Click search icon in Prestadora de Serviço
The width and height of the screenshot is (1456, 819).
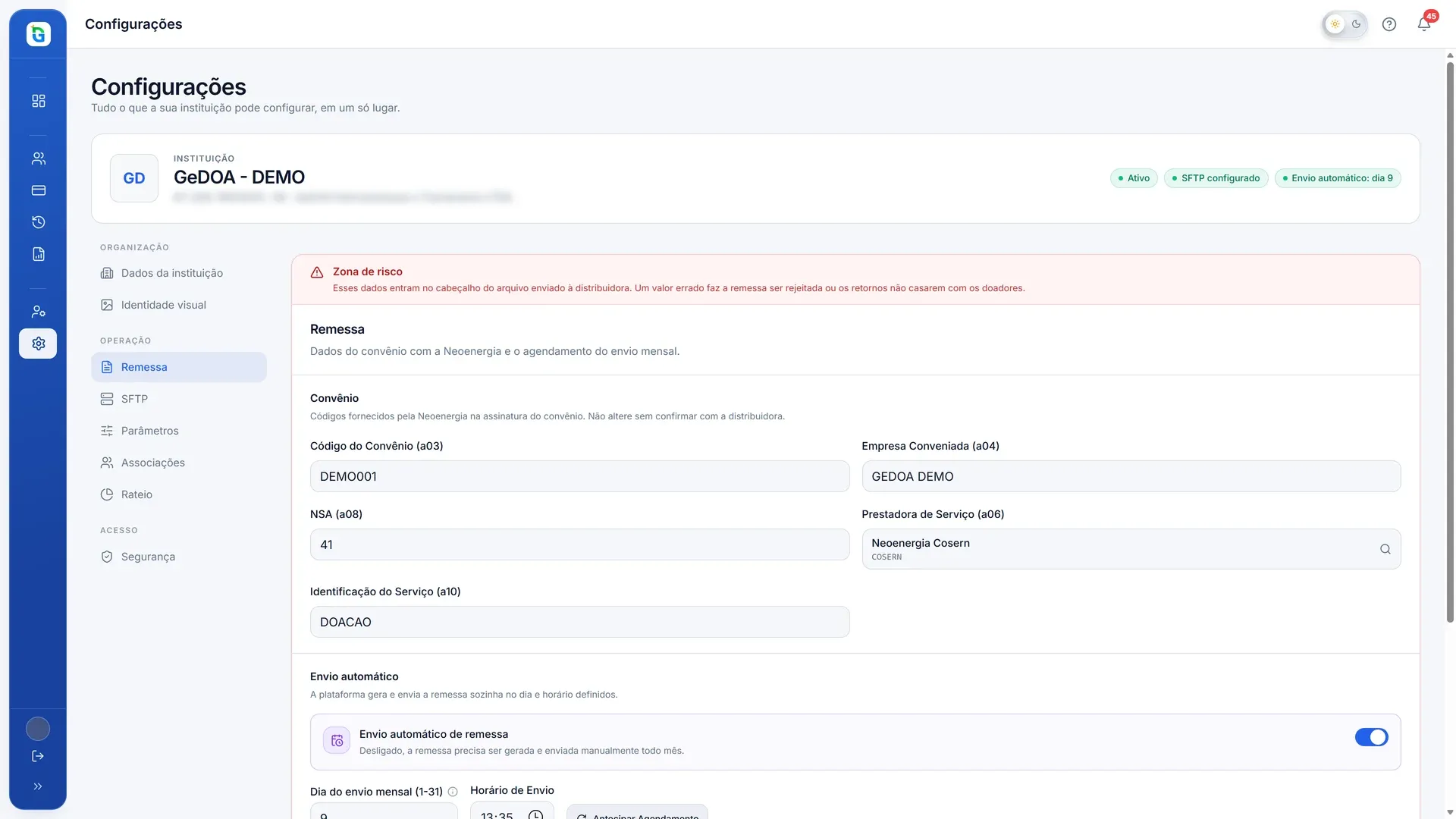click(1385, 549)
